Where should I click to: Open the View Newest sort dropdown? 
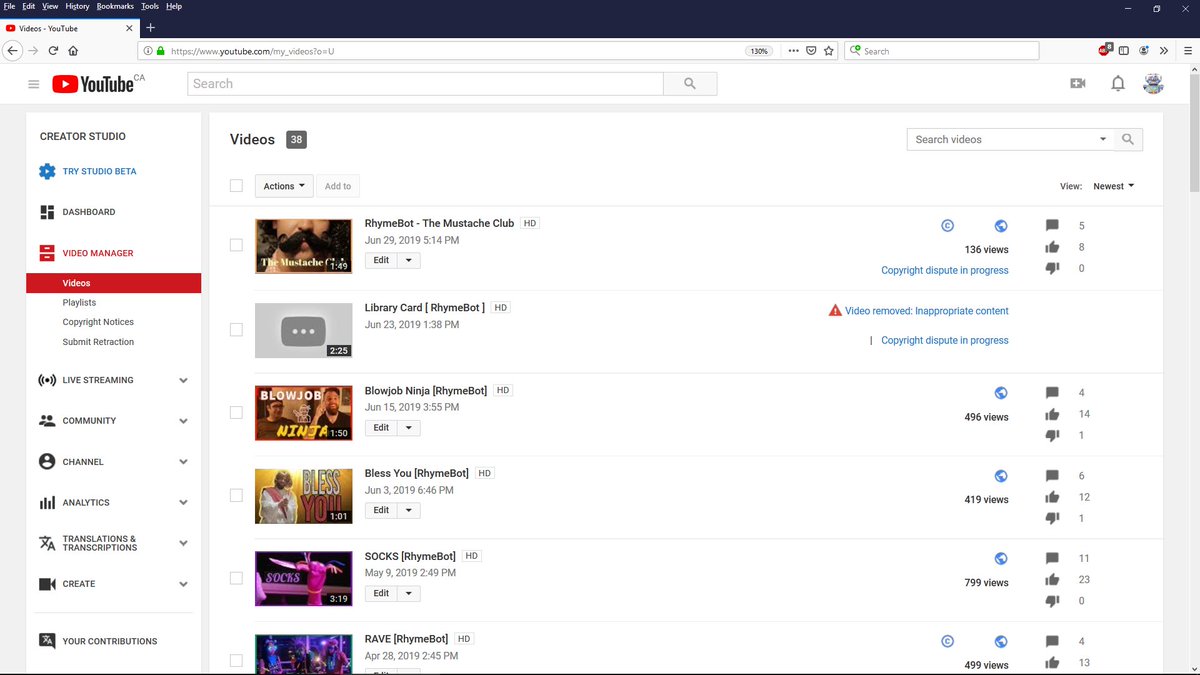tap(1113, 186)
